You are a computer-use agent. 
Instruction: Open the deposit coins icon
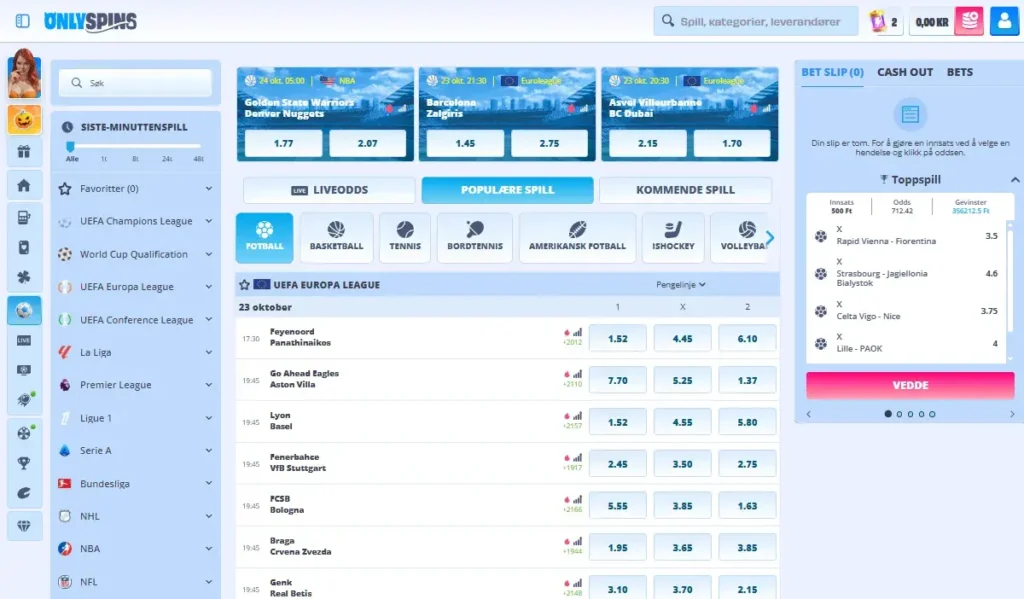[x=969, y=21]
